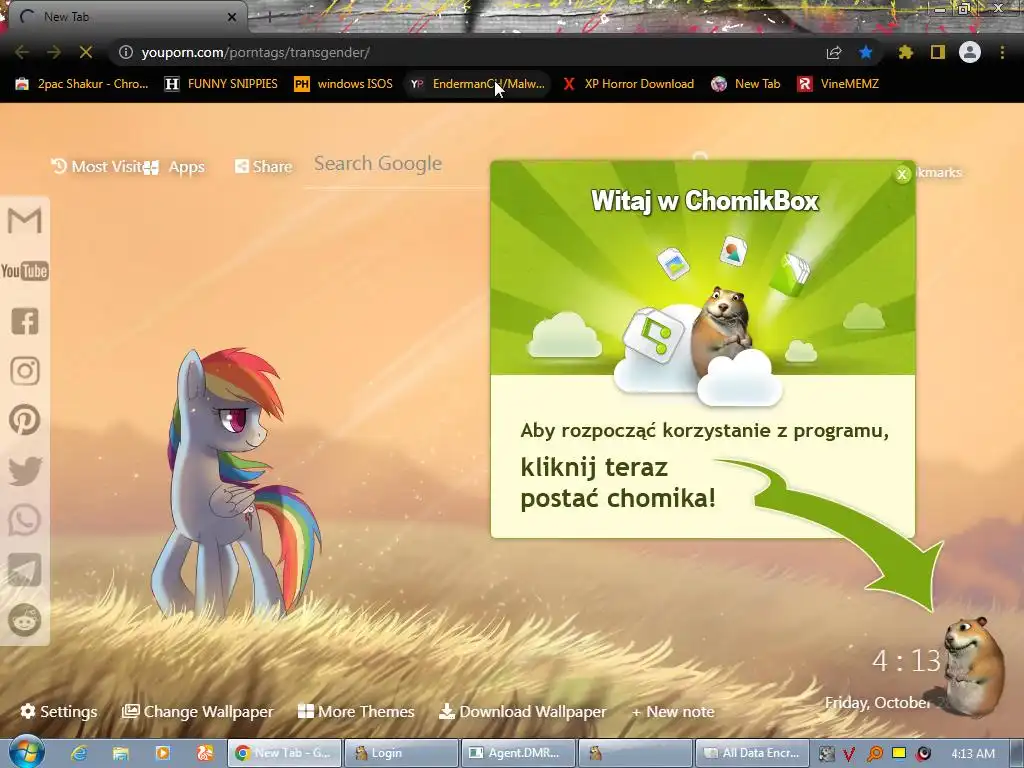The image size is (1024, 768).
Task: Open the WhatsApp sidebar shortcut
Action: pyautogui.click(x=25, y=520)
